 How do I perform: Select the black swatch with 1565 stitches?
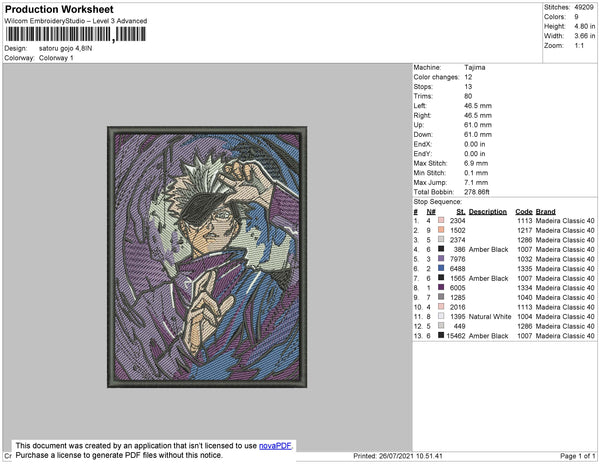tap(441, 278)
